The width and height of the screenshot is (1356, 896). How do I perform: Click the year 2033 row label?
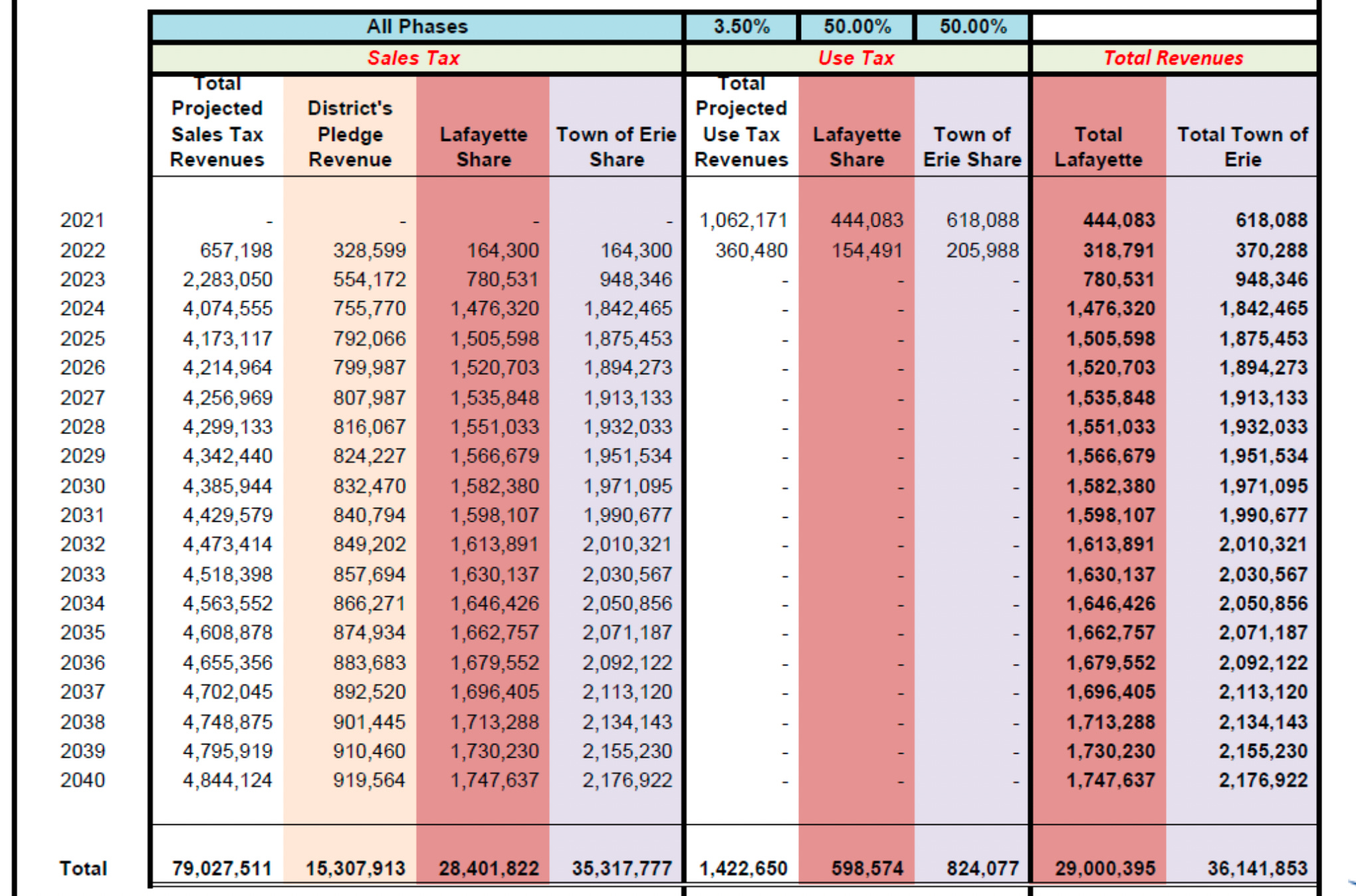point(82,575)
